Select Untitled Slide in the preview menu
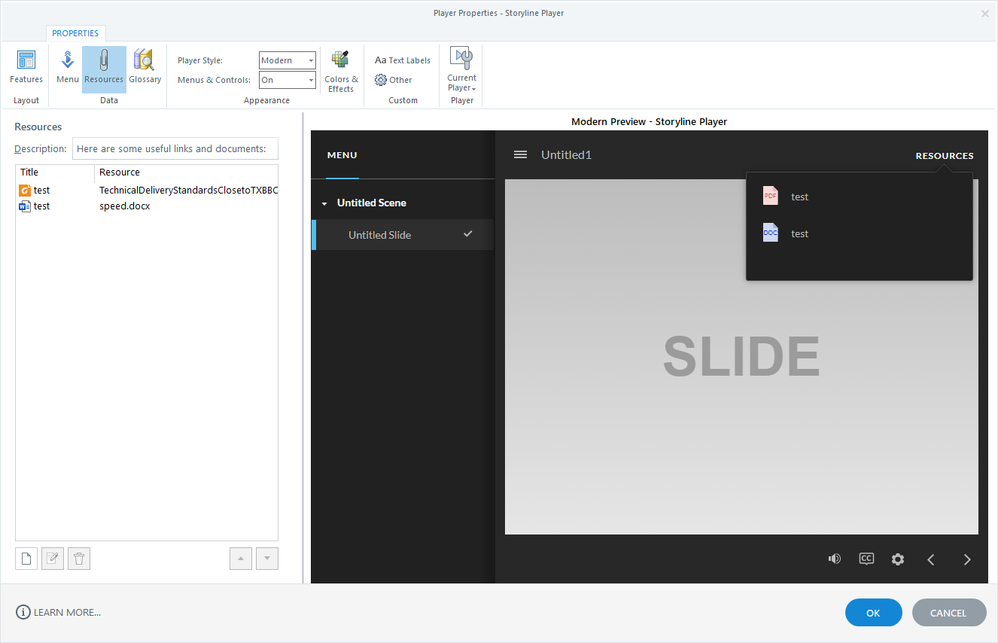Viewport: 998px width, 643px height. (x=403, y=235)
